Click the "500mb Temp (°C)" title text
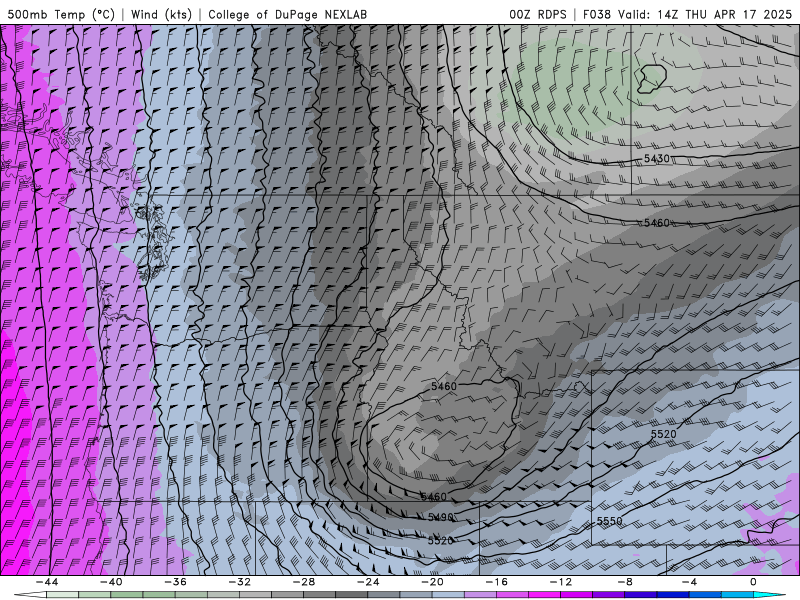 tap(61, 14)
